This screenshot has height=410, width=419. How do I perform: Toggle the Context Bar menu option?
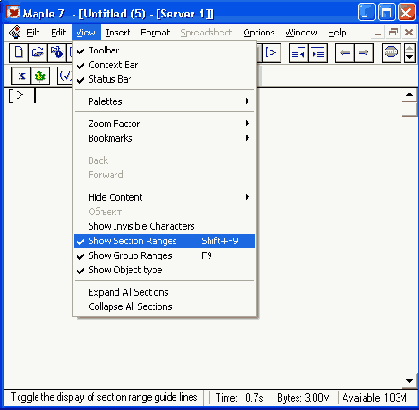164,65
